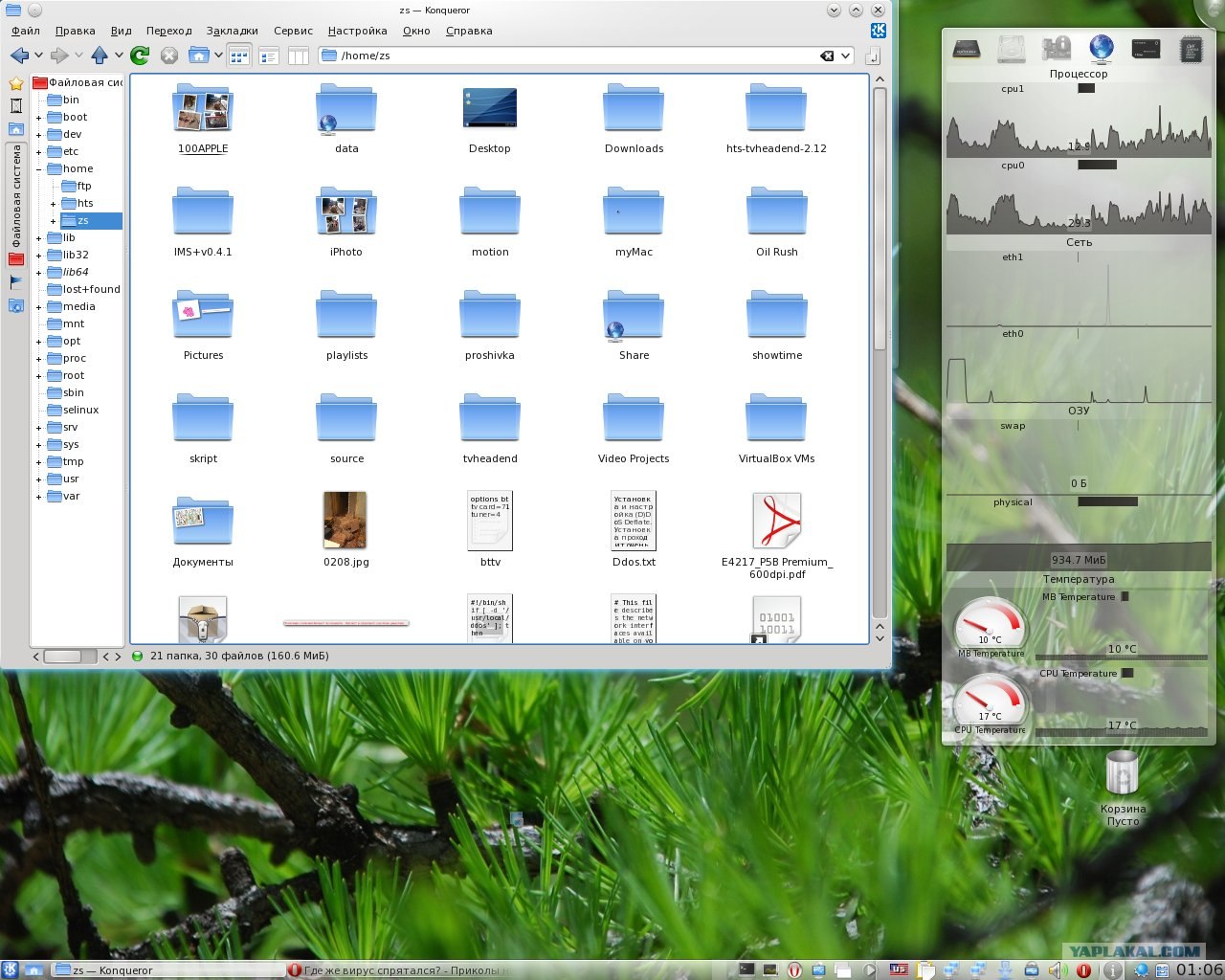This screenshot has height=980, width=1225.
Task: Launch the terminal from the taskbar panel
Action: (746, 969)
